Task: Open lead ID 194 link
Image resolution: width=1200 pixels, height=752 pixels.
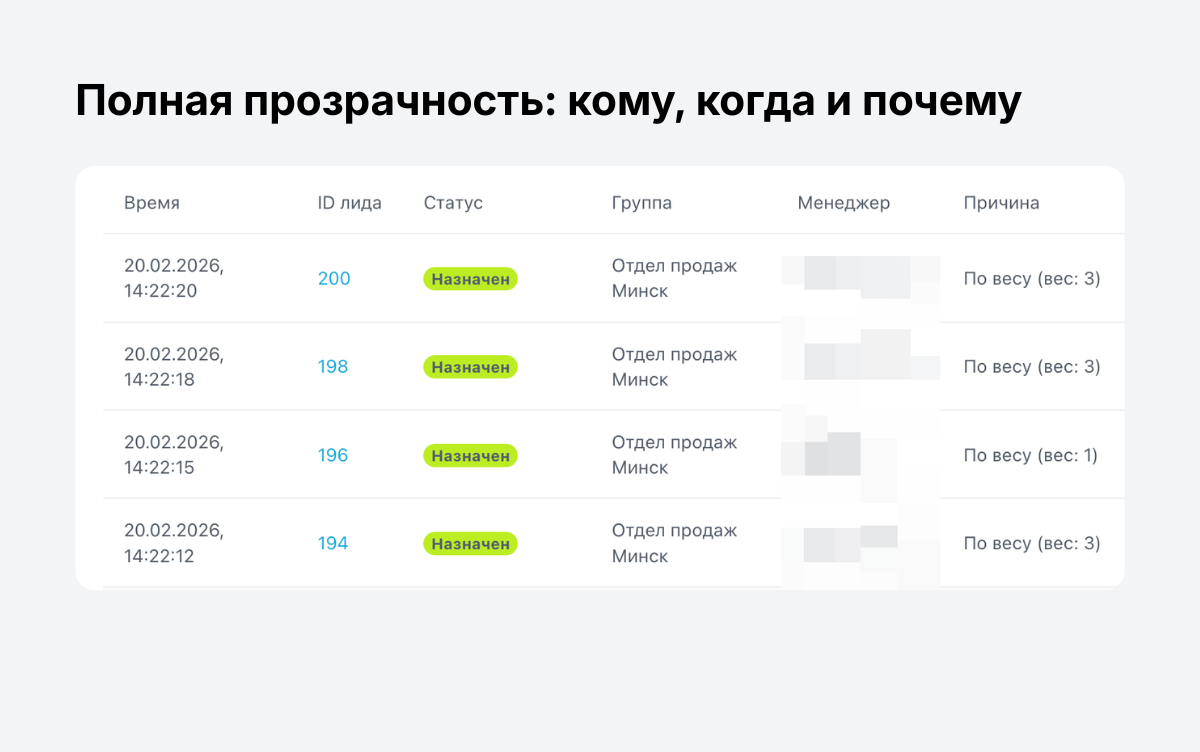Action: pyautogui.click(x=333, y=544)
